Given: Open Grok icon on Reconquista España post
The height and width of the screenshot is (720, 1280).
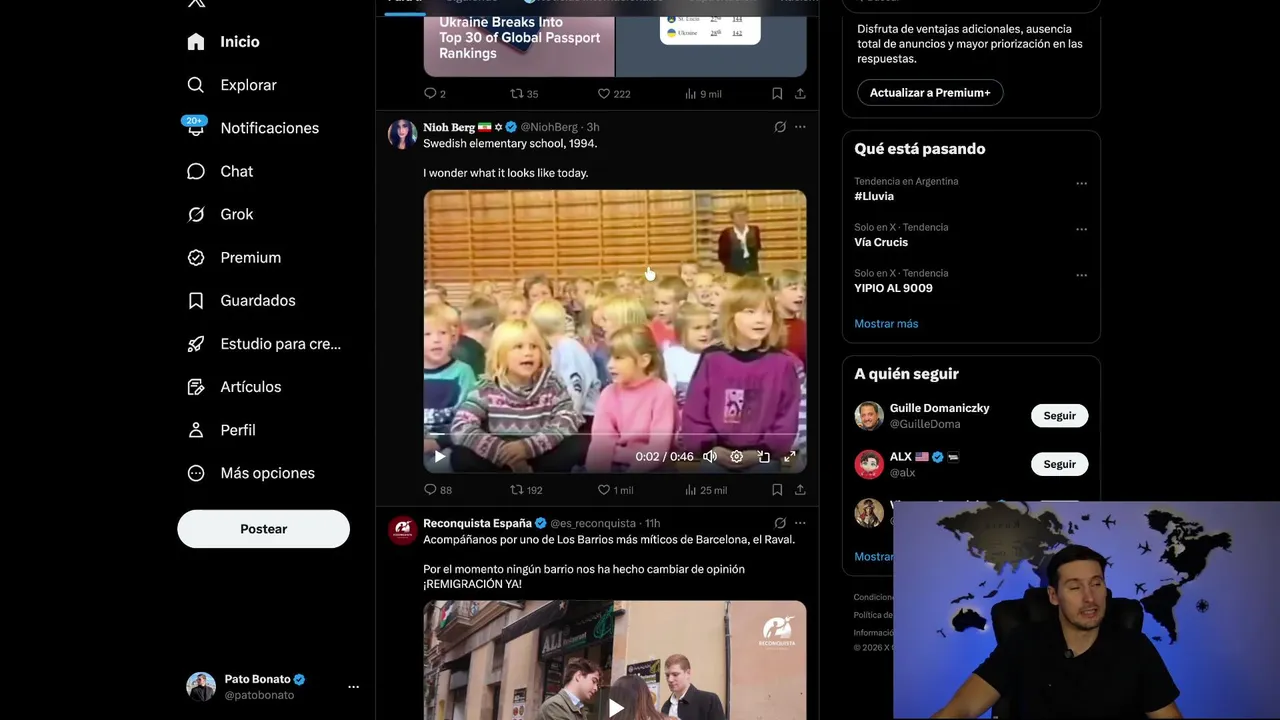Looking at the screenshot, I should [780, 523].
